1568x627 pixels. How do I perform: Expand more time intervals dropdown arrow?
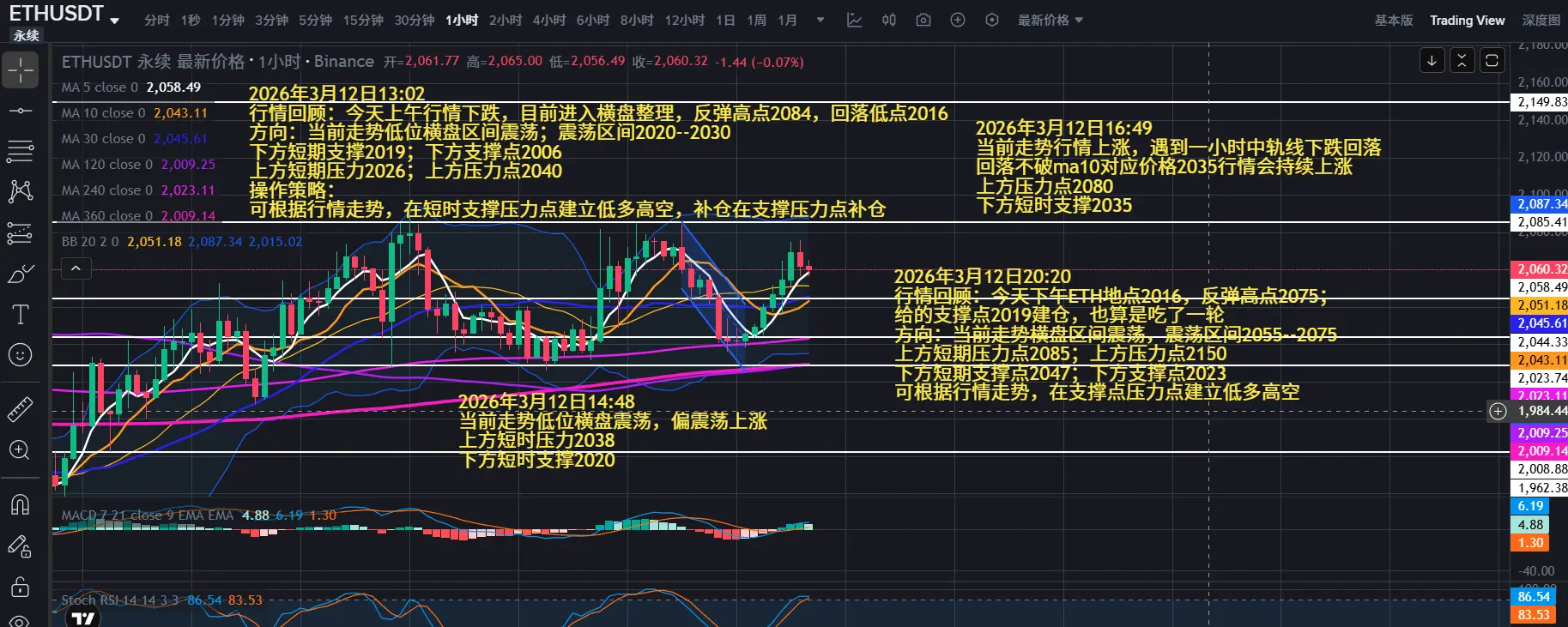pos(820,20)
